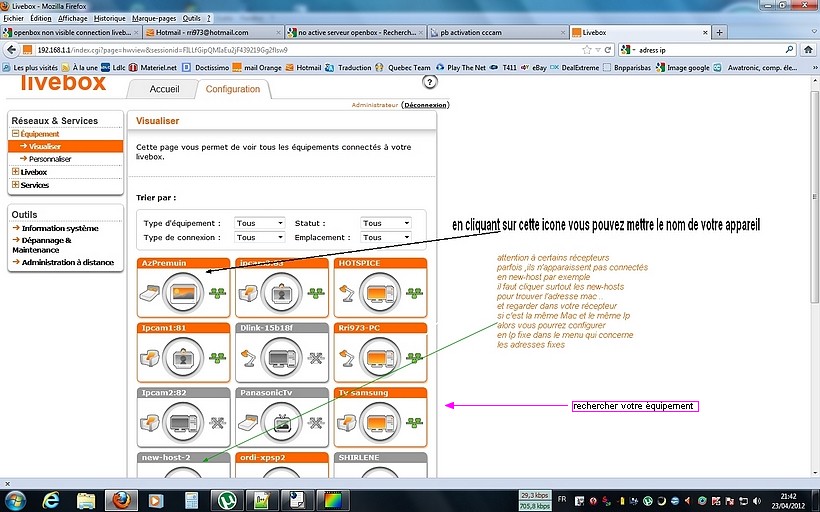The width and height of the screenshot is (820, 512).
Task: Collapse the Équipement tree section
Action: point(15,134)
